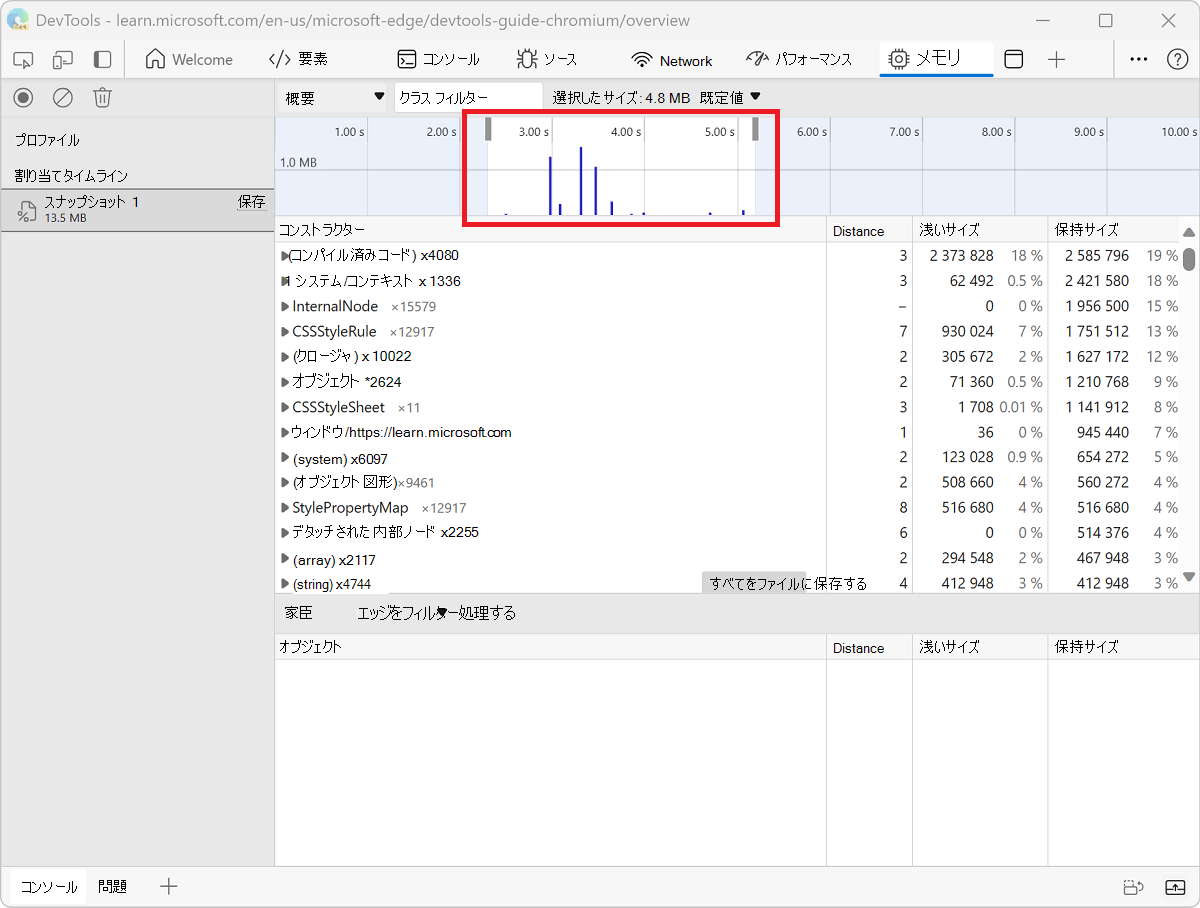Image resolution: width=1200 pixels, height=908 pixels.
Task: Switch to the ソース tab
Action: [547, 60]
